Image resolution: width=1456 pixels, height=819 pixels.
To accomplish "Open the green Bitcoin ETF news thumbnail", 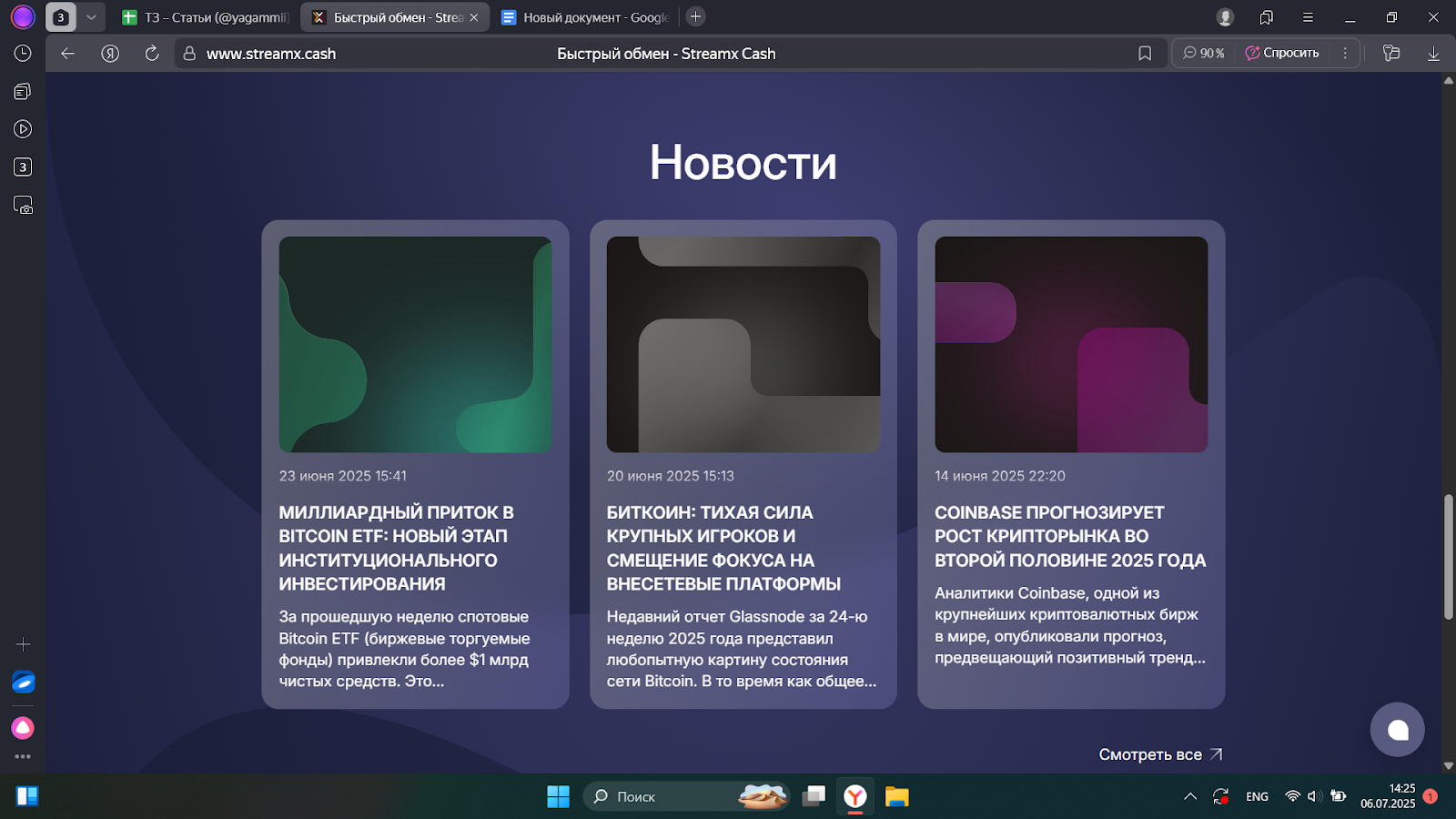I will [x=415, y=345].
